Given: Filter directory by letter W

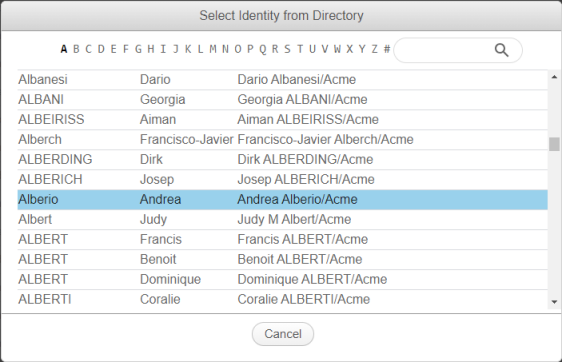Looking at the screenshot, I should coord(337,49).
